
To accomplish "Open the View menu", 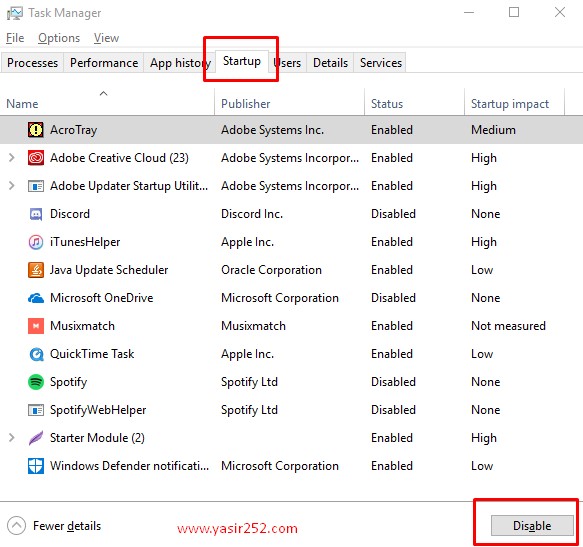I will tap(106, 38).
